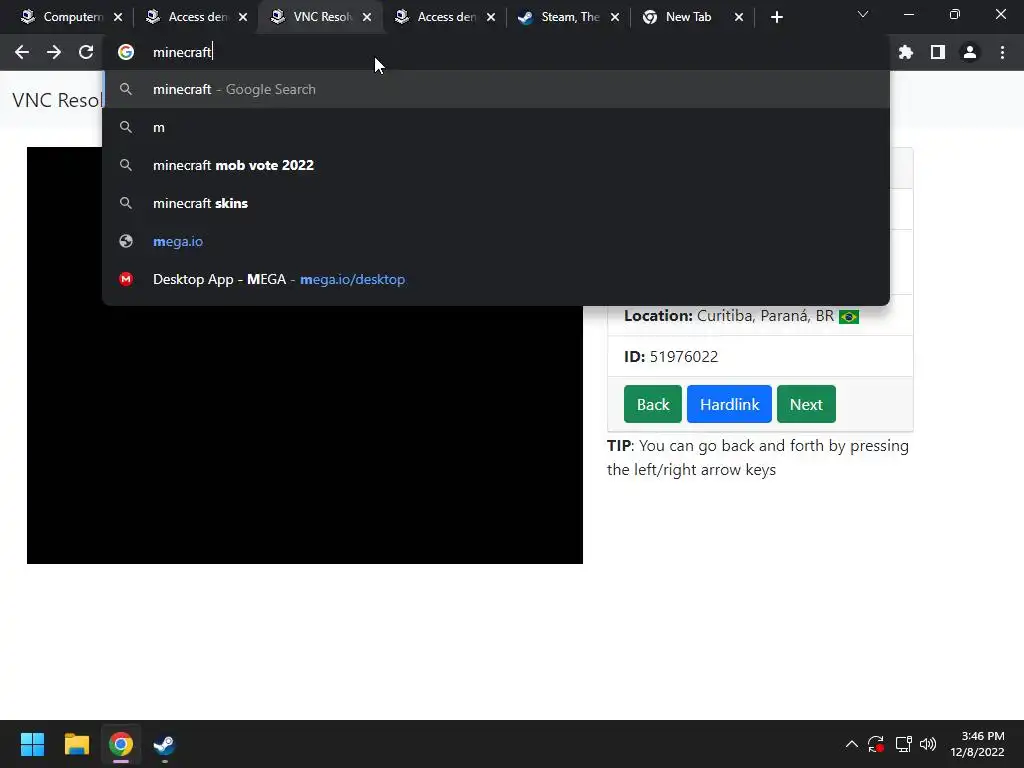Open File Explorer from the taskbar
1024x768 pixels.
click(x=76, y=744)
